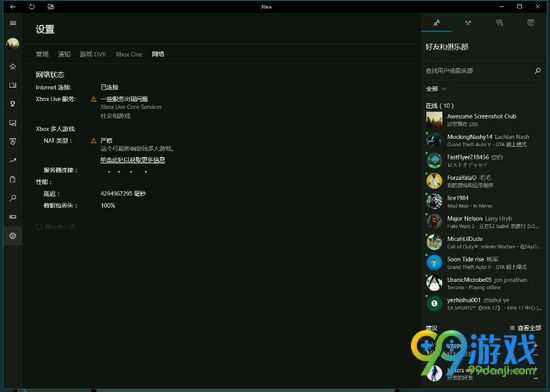Click Major Nelson's avatar
Image resolution: width=550 pixels, height=392 pixels.
434,222
